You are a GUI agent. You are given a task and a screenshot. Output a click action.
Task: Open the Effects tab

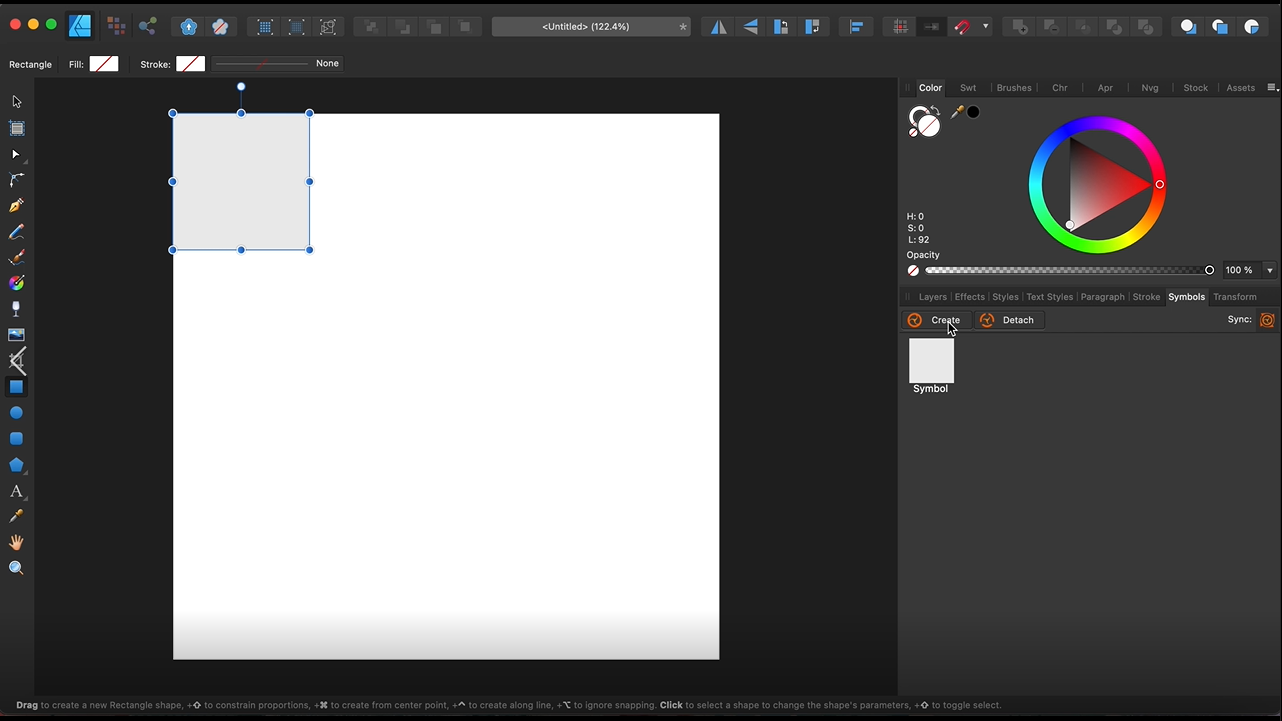[x=970, y=297]
